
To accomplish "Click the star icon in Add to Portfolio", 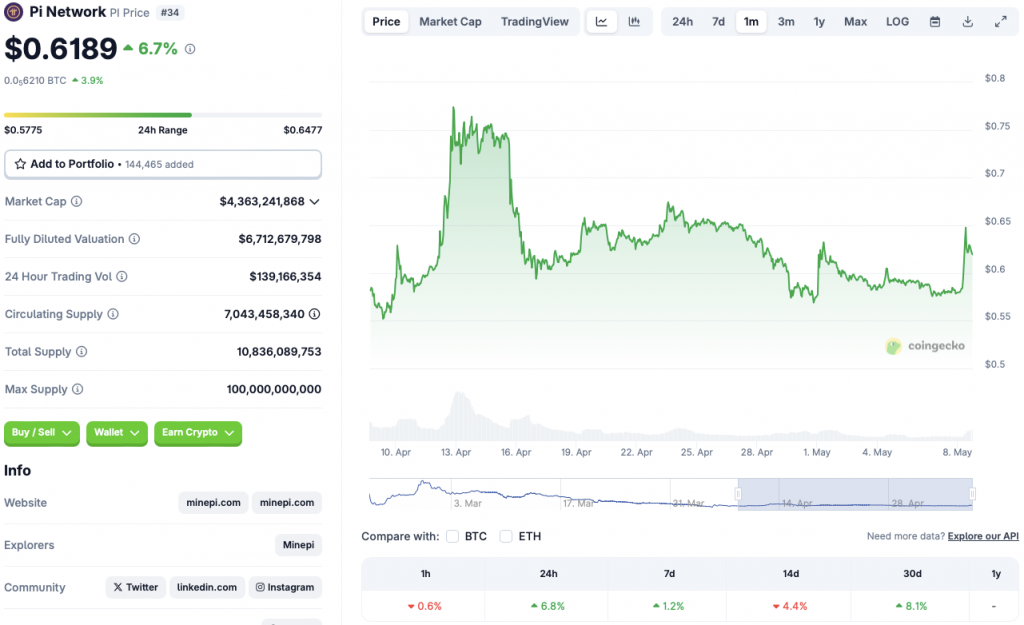I will coord(20,164).
